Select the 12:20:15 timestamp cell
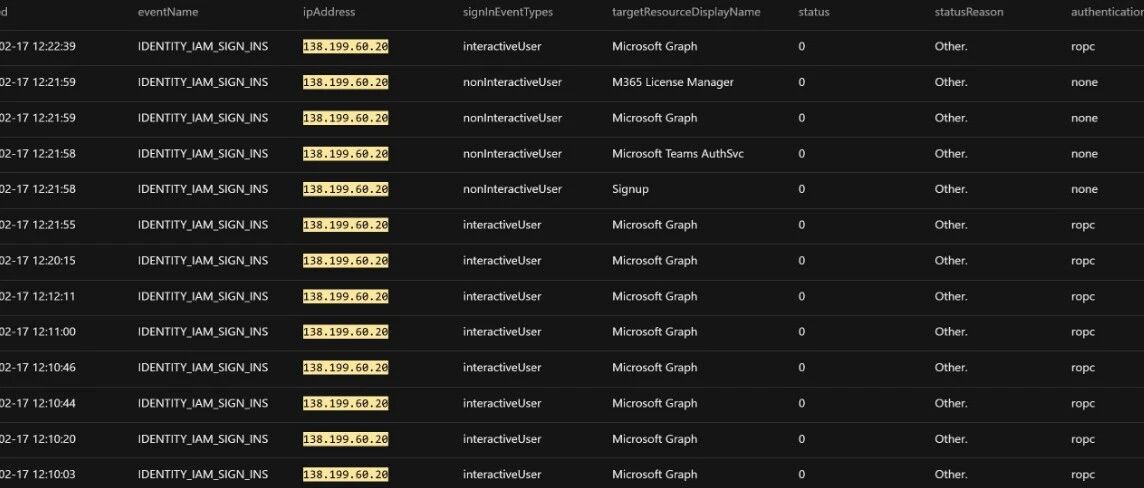 [38, 260]
